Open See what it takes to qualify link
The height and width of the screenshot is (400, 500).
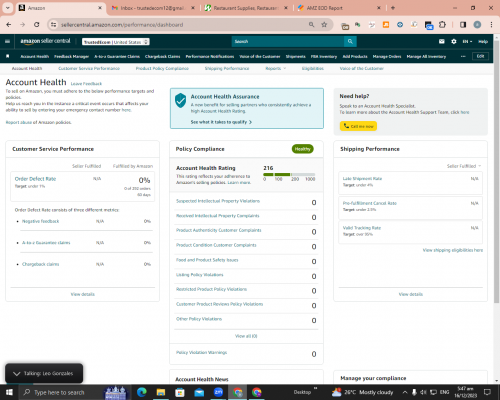tap(221, 122)
